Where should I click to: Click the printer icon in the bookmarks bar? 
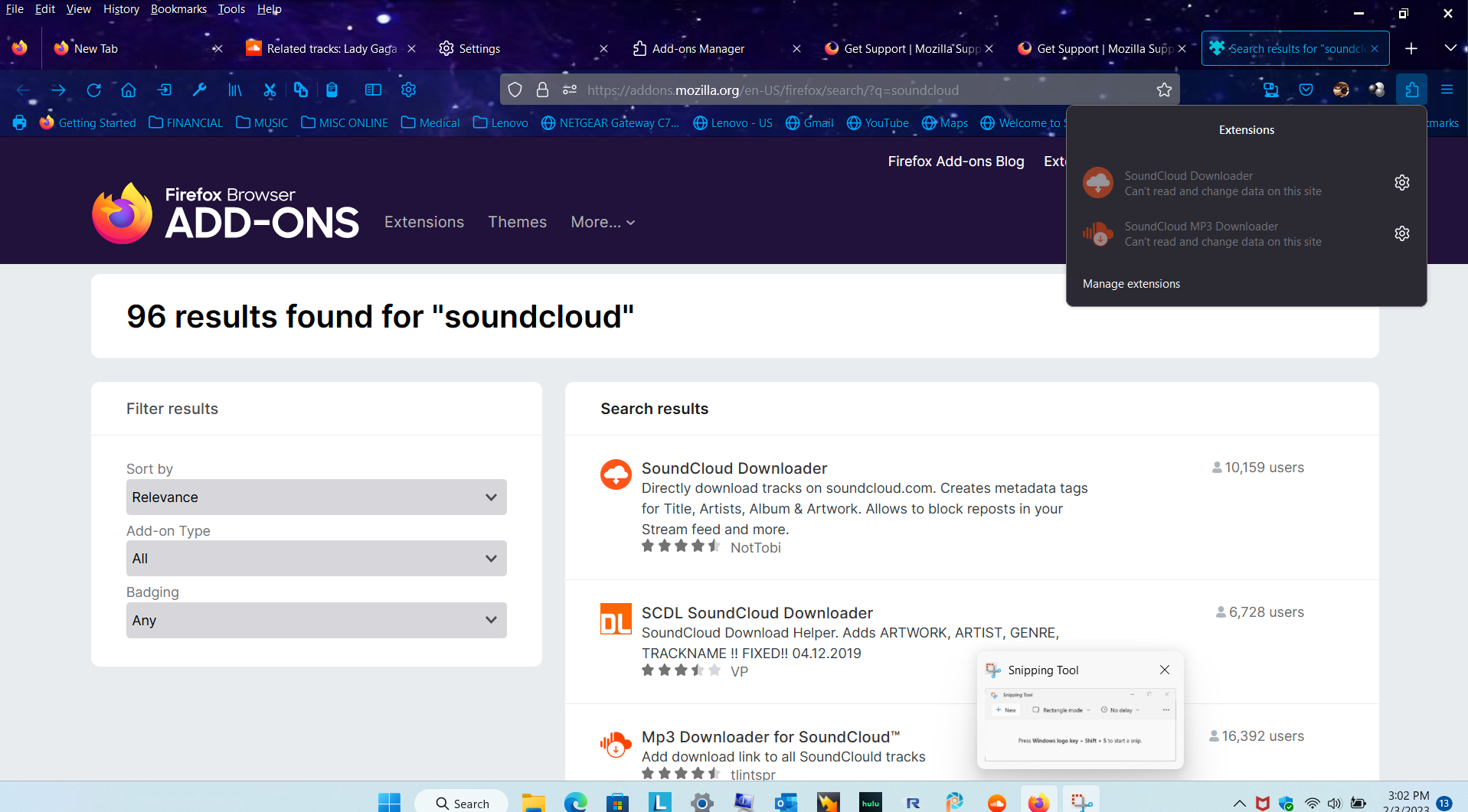pyautogui.click(x=20, y=122)
